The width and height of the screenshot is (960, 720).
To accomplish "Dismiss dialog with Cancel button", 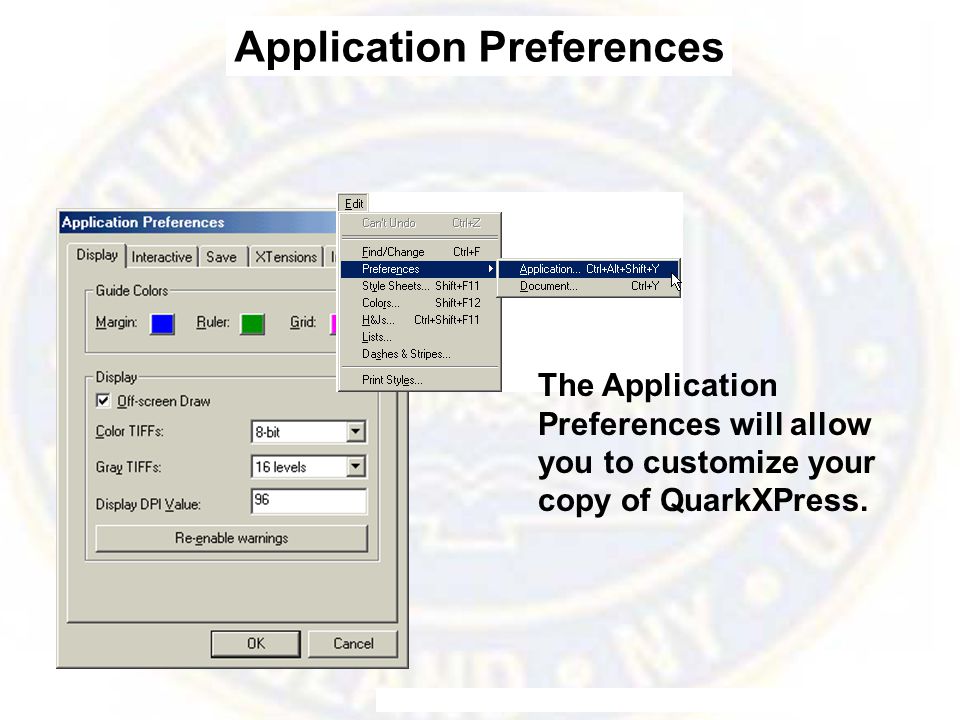I will click(353, 643).
